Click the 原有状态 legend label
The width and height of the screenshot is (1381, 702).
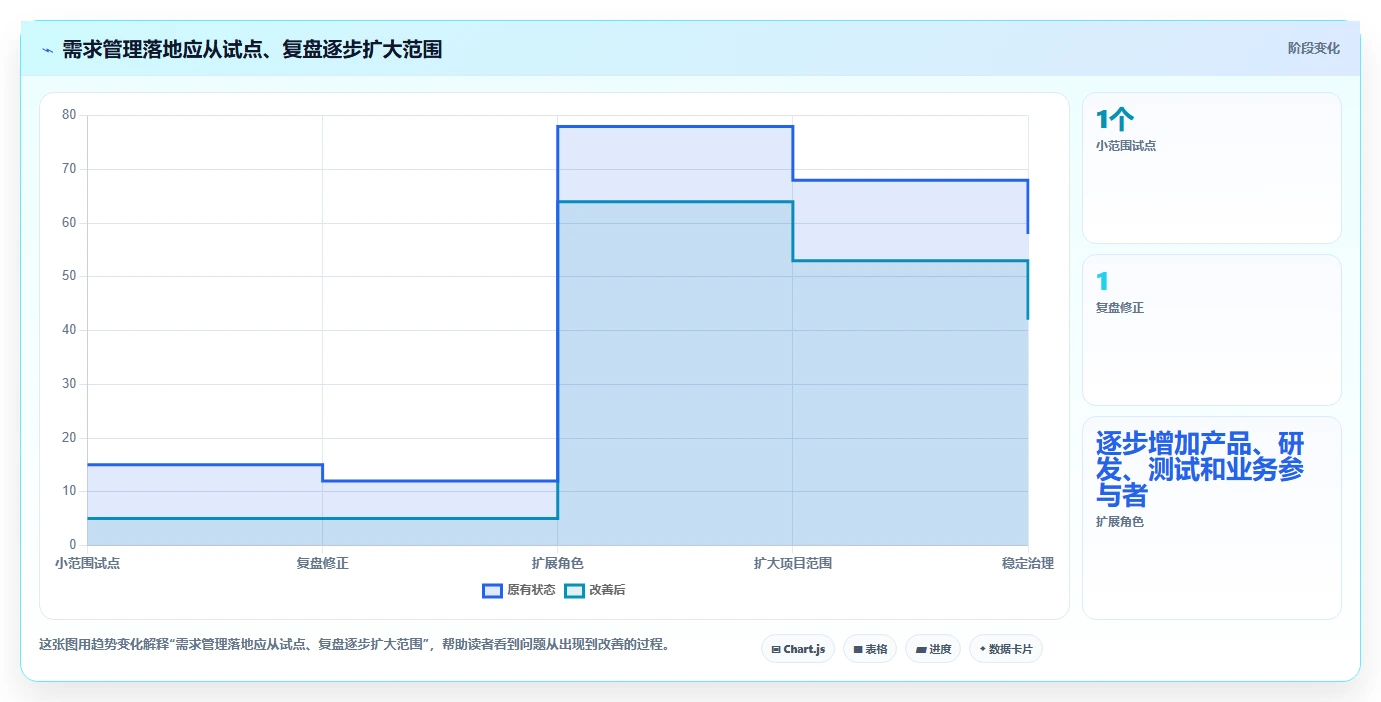[x=531, y=590]
